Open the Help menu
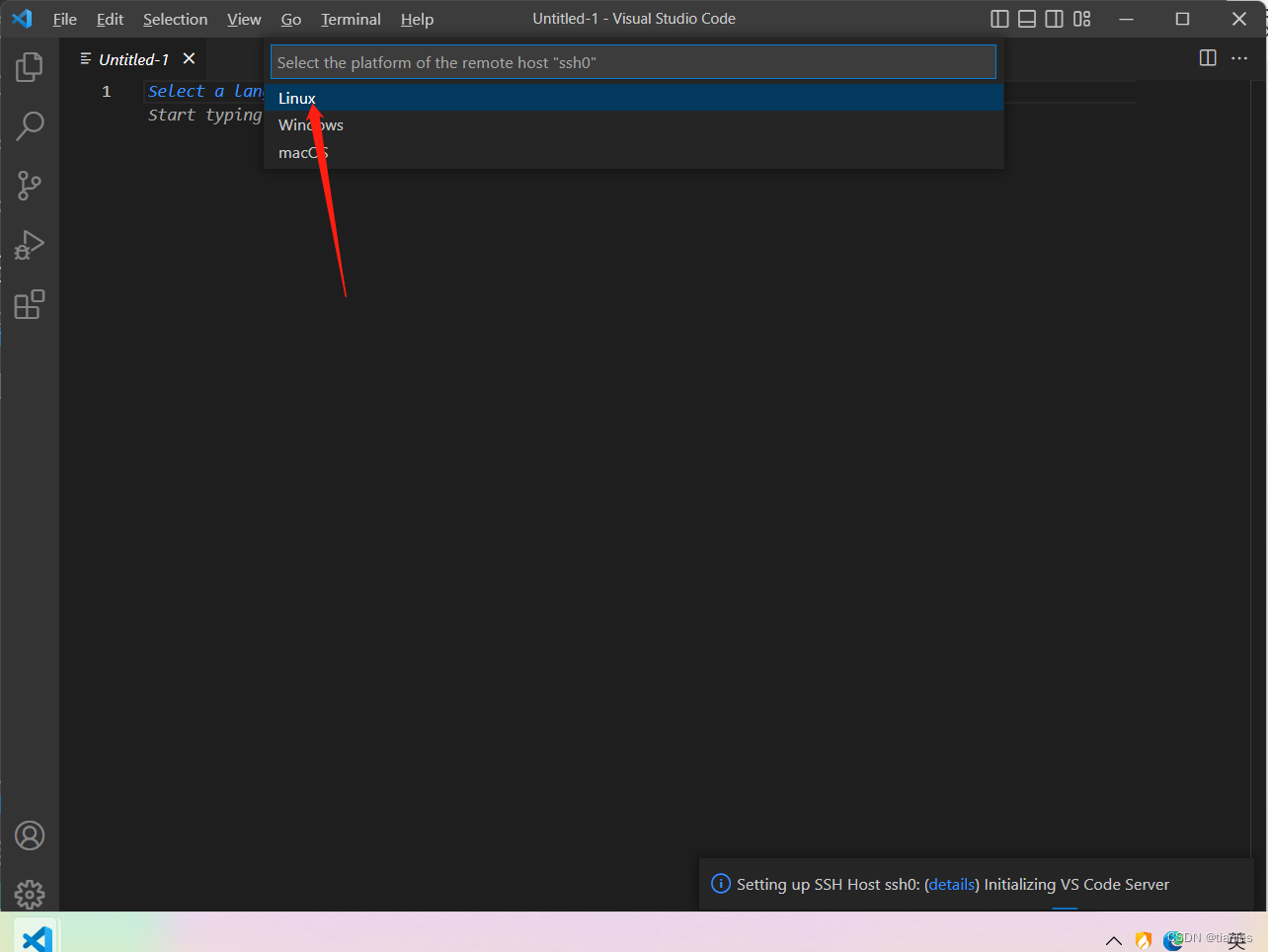Image resolution: width=1268 pixels, height=952 pixels. point(417,19)
